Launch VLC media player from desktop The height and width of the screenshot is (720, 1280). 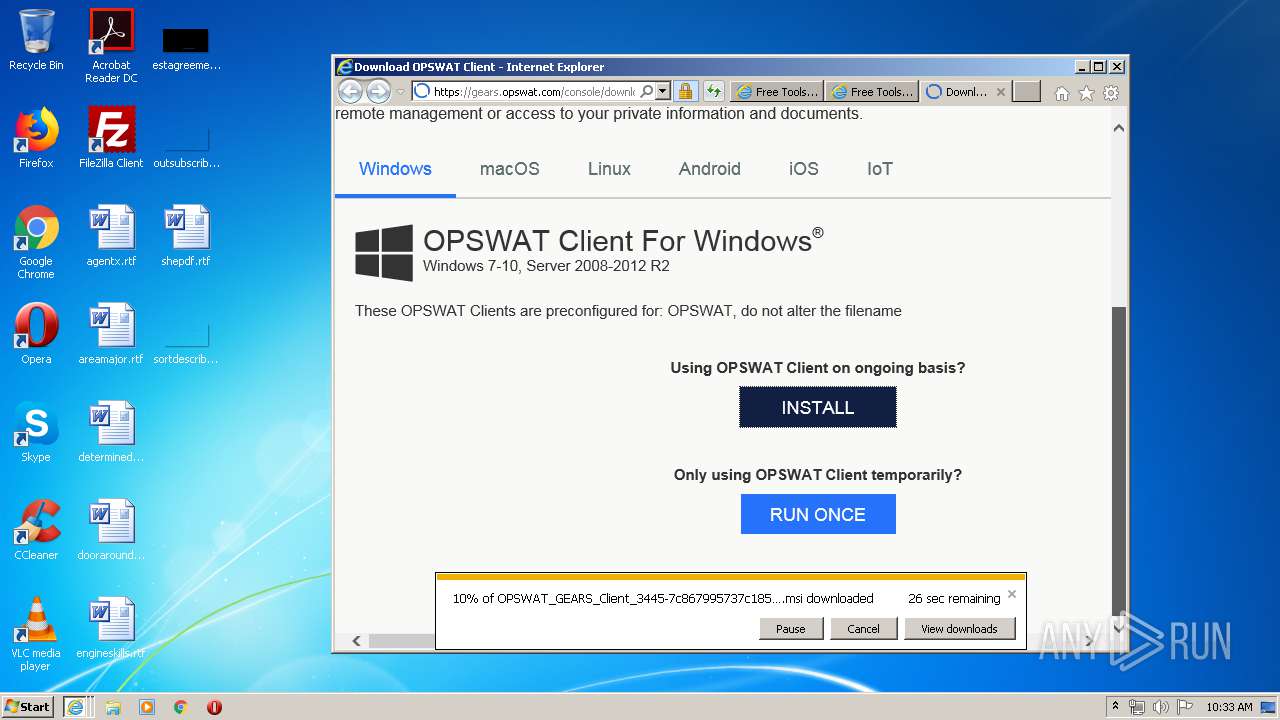[x=36, y=634]
